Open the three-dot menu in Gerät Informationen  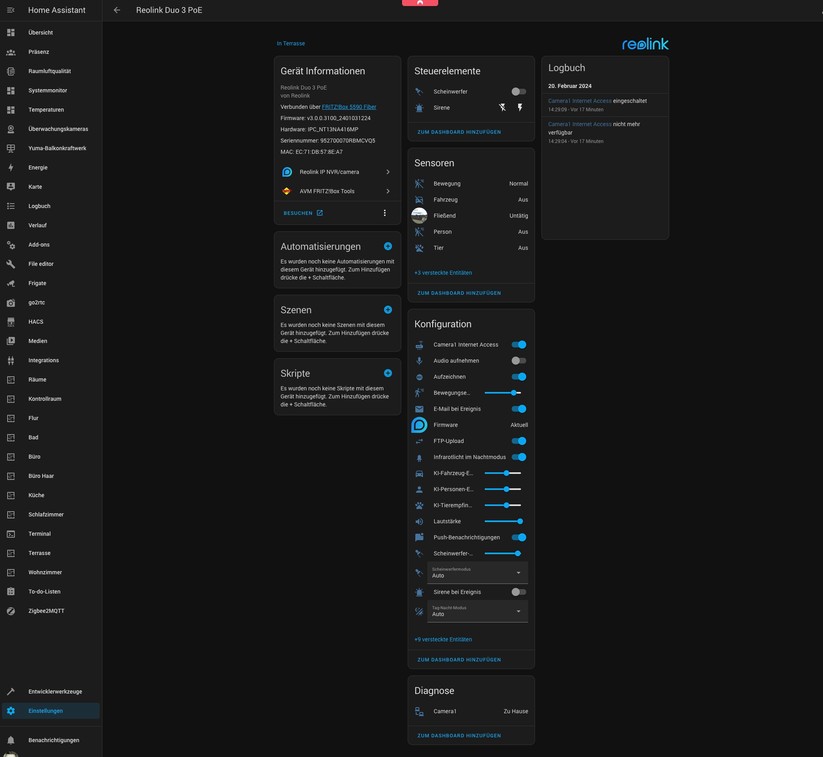384,213
